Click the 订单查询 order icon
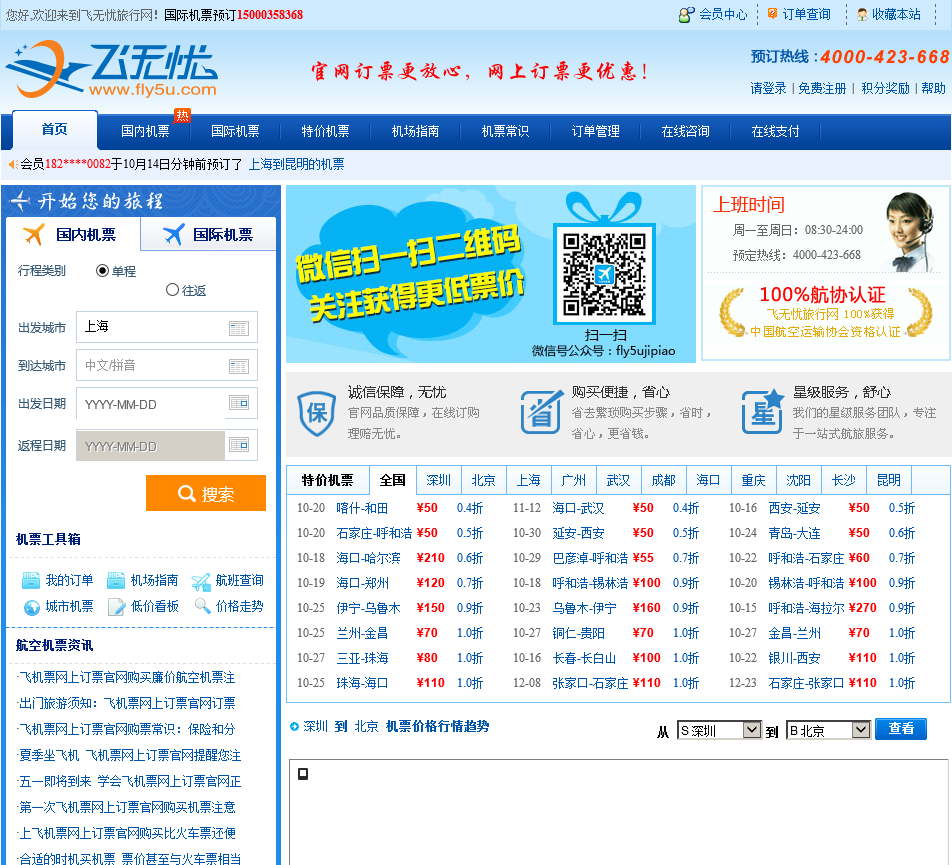Image resolution: width=952 pixels, height=865 pixels. click(x=772, y=13)
